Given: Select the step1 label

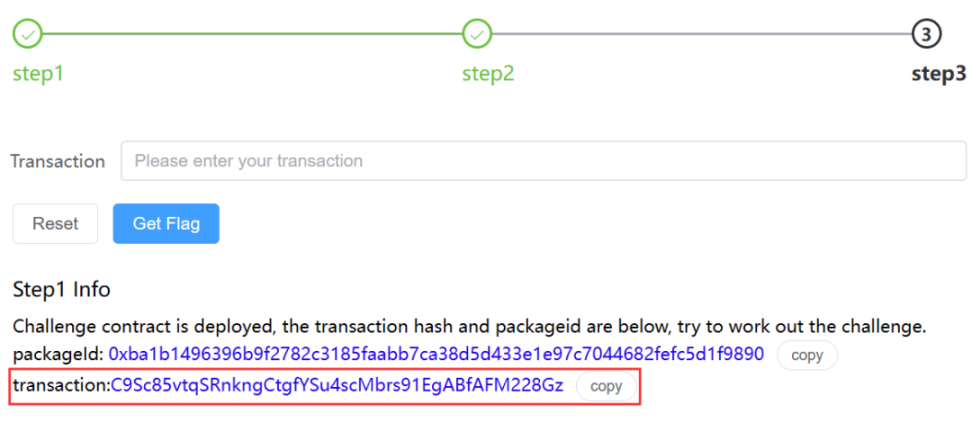Looking at the screenshot, I should click(38, 73).
